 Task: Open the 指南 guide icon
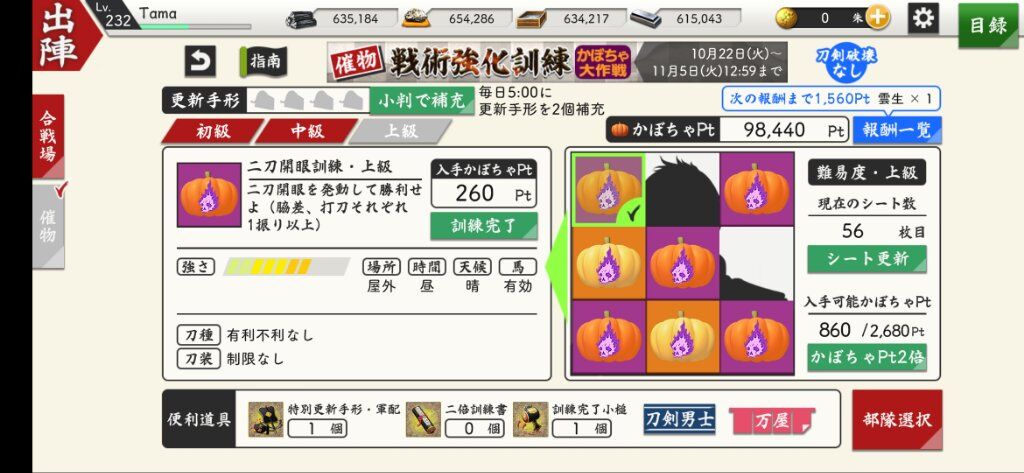263,61
